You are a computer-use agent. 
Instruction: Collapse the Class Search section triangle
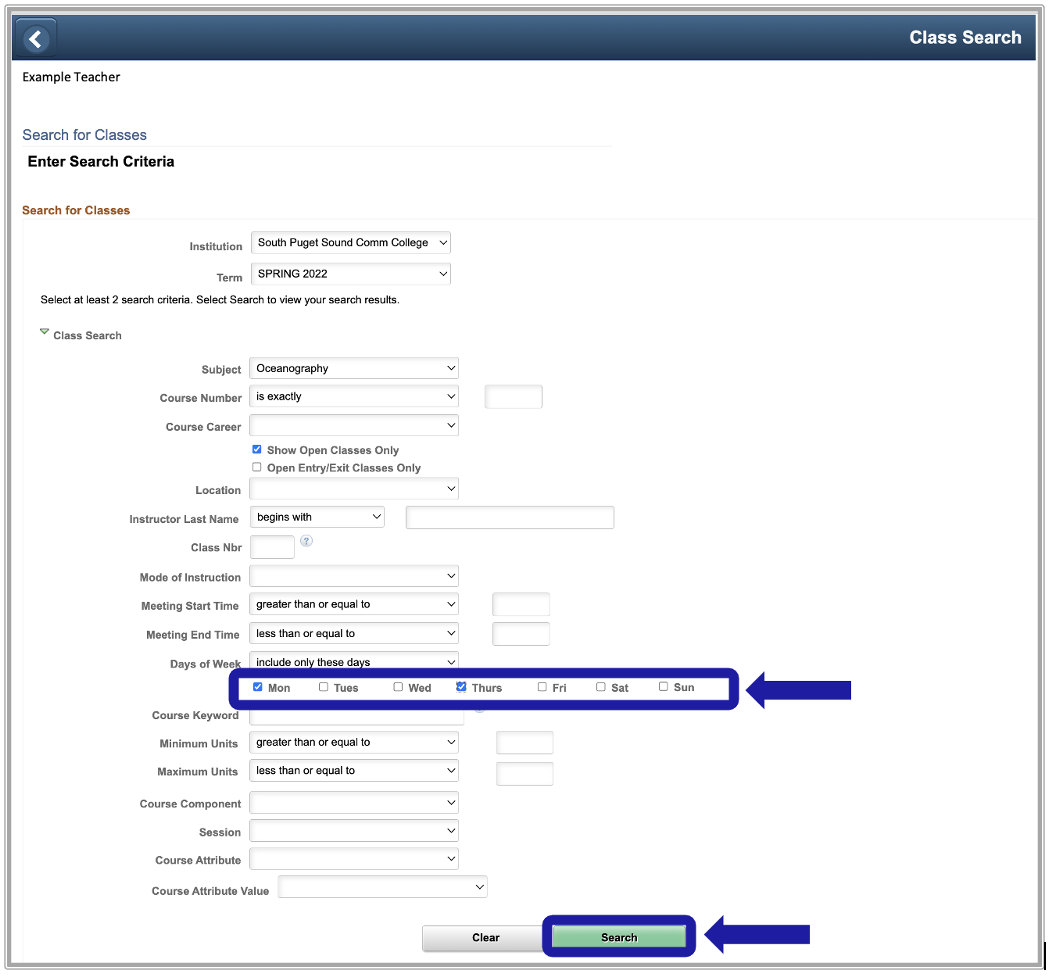44,333
